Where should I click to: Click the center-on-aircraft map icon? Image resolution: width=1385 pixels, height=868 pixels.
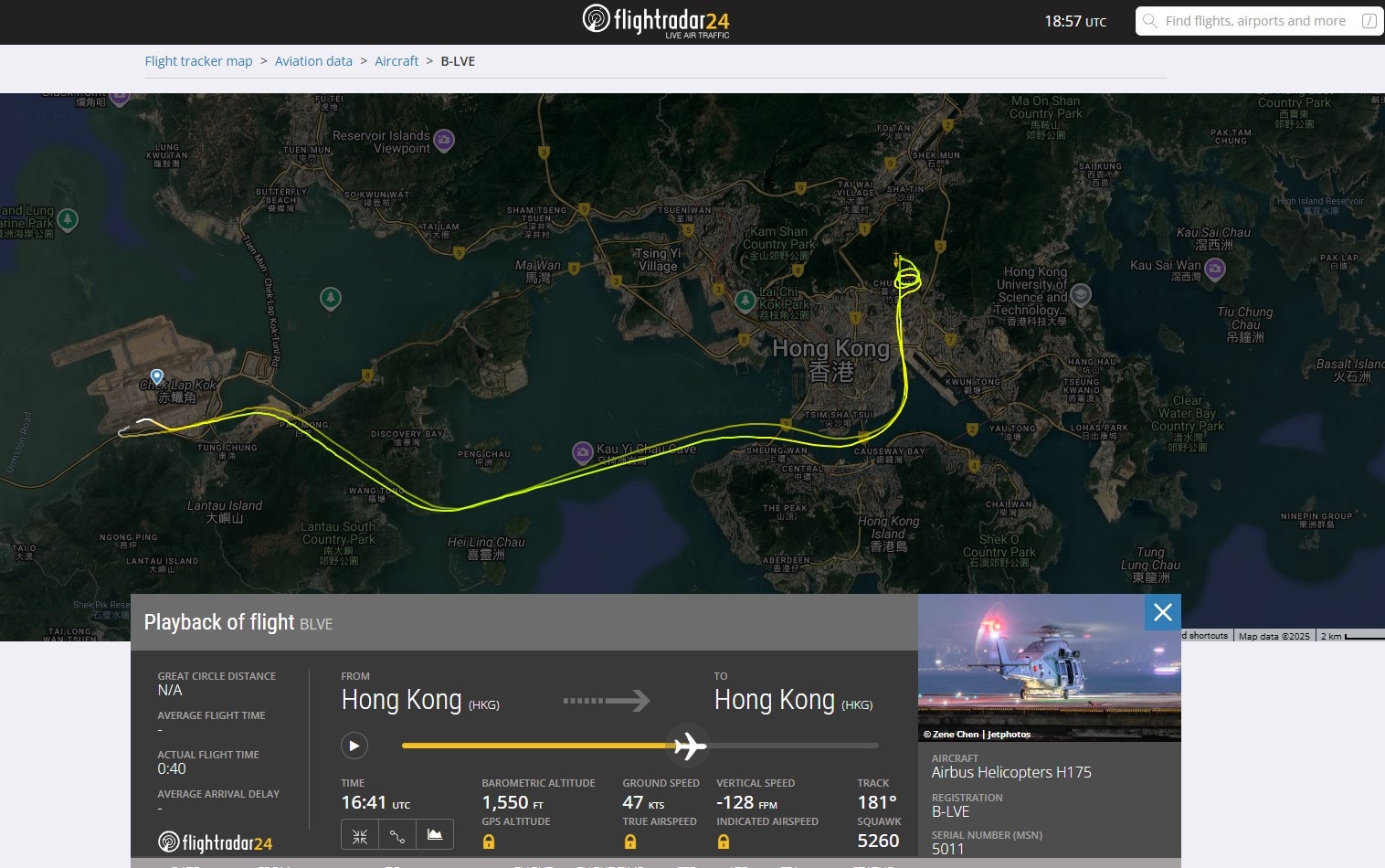(x=360, y=835)
